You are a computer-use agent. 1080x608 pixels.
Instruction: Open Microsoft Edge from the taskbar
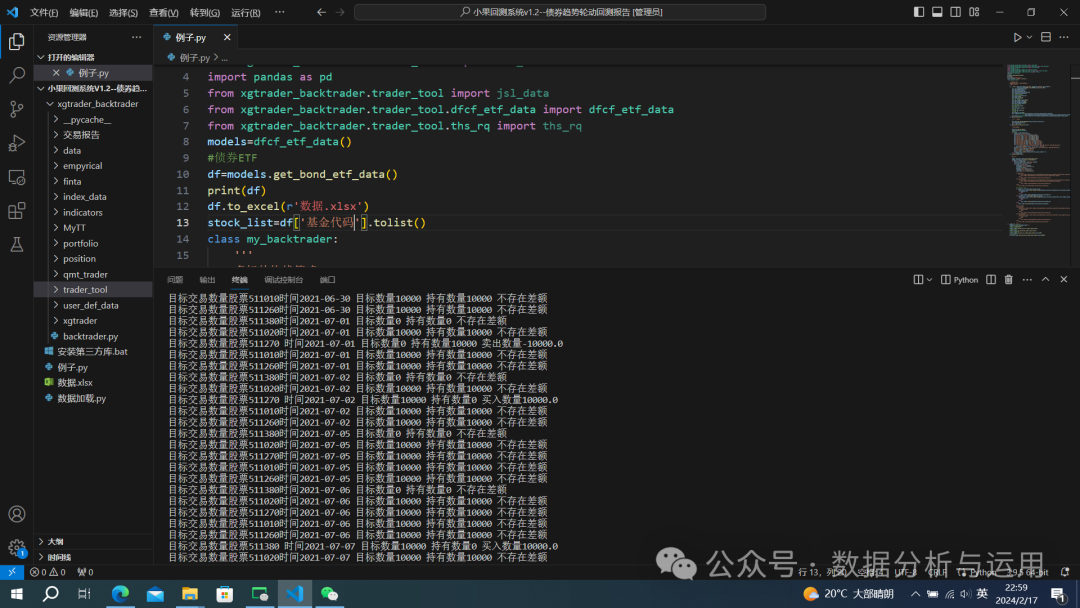[x=120, y=594]
